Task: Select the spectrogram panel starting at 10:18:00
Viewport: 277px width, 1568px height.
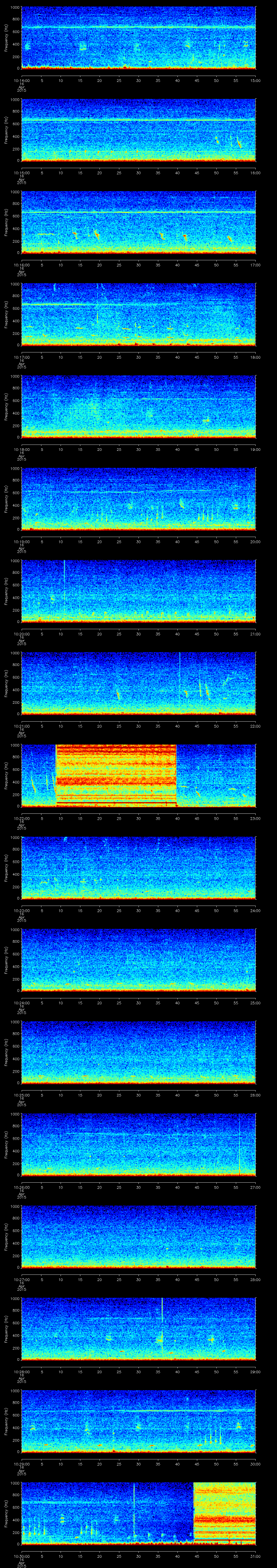Action: [138, 407]
